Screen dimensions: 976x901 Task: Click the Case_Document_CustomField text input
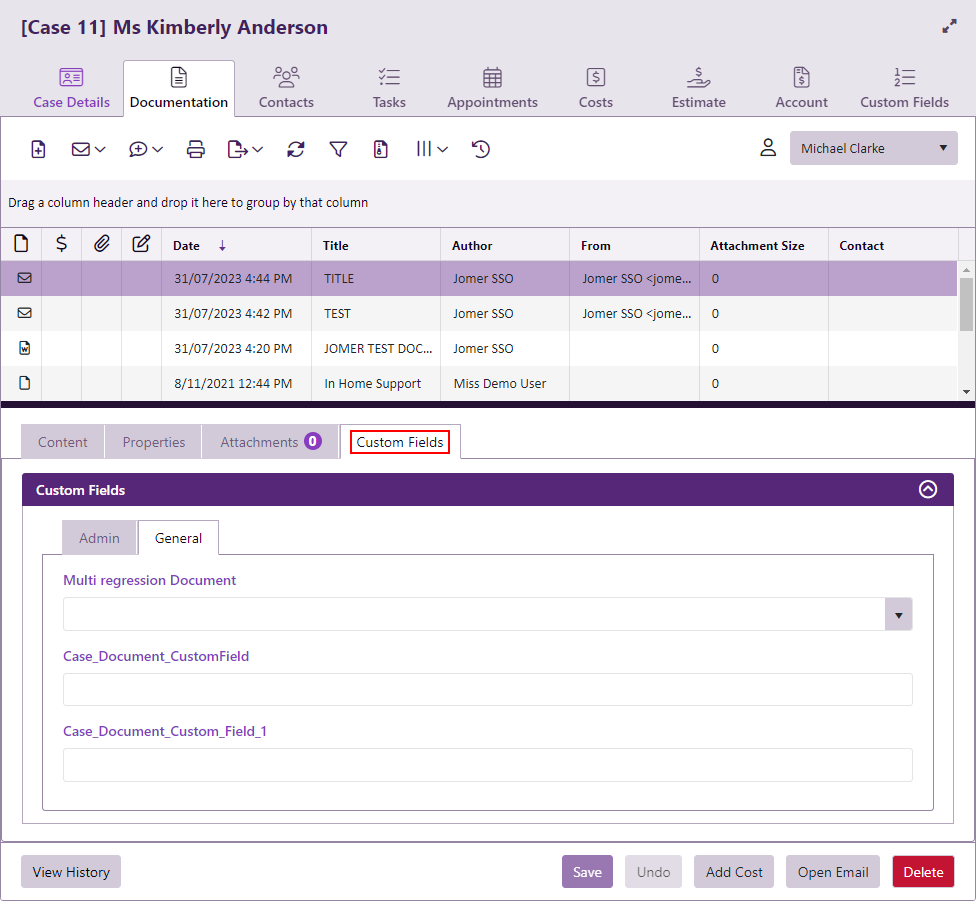[x=487, y=689]
